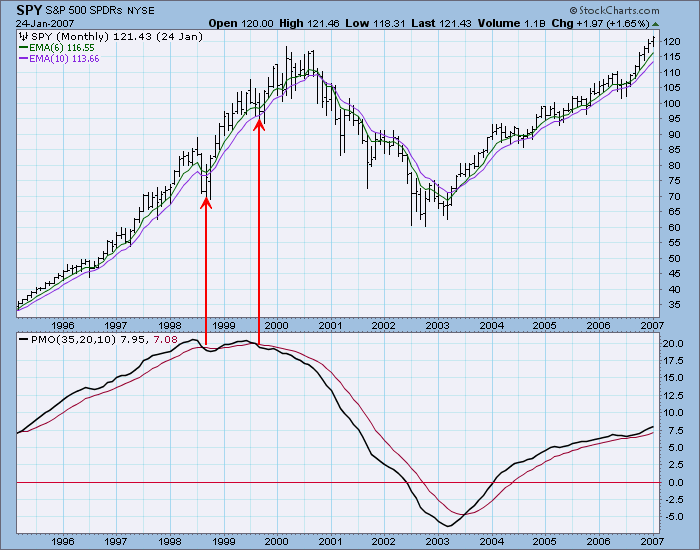The width and height of the screenshot is (700, 550).
Task: Click the -2.5 label on the PMO axis
Action: 674,500
